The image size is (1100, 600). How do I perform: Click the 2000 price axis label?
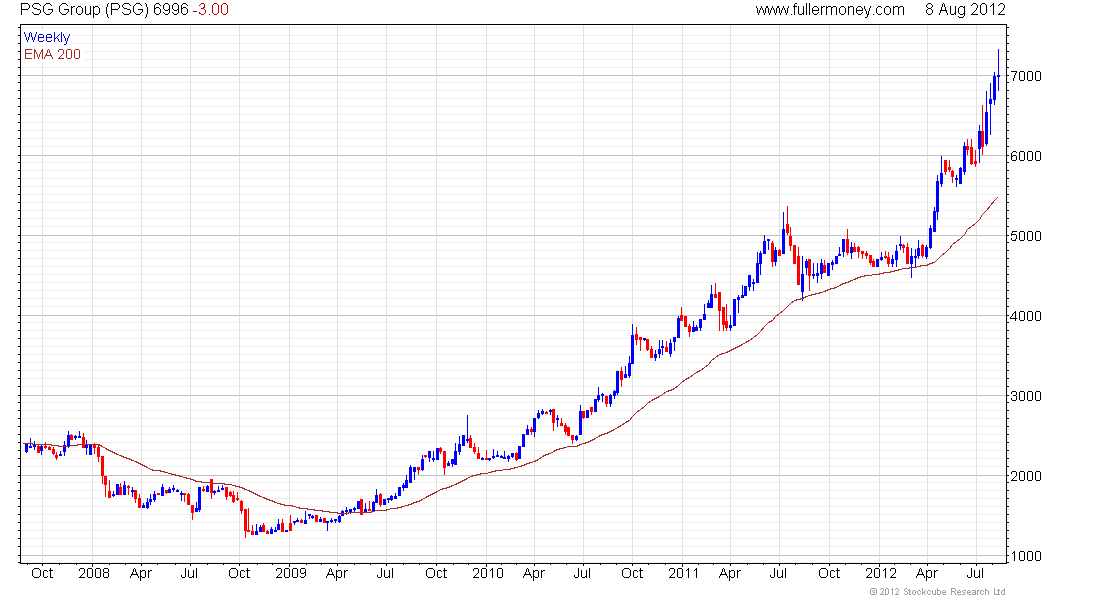(x=1026, y=476)
